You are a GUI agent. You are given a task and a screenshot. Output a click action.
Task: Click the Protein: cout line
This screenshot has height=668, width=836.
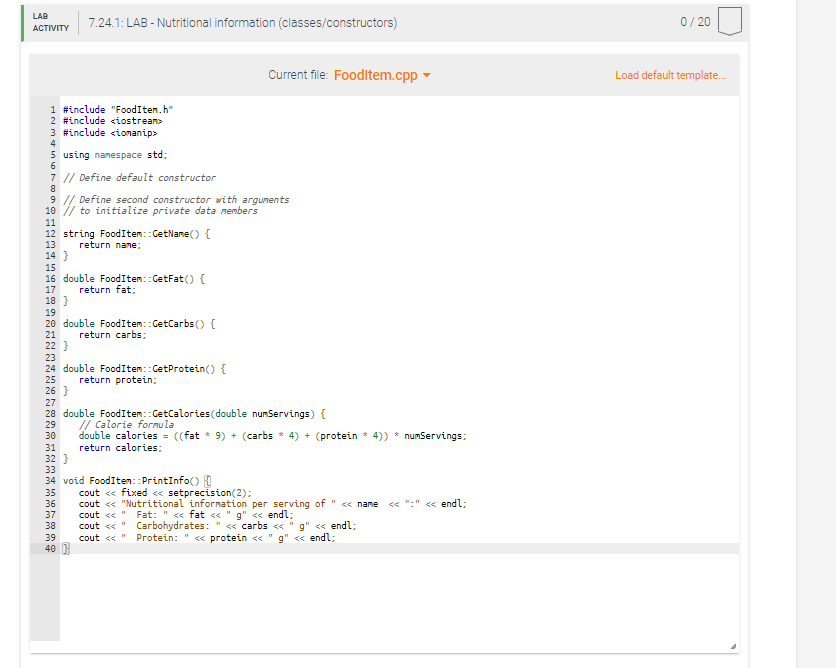point(207,538)
